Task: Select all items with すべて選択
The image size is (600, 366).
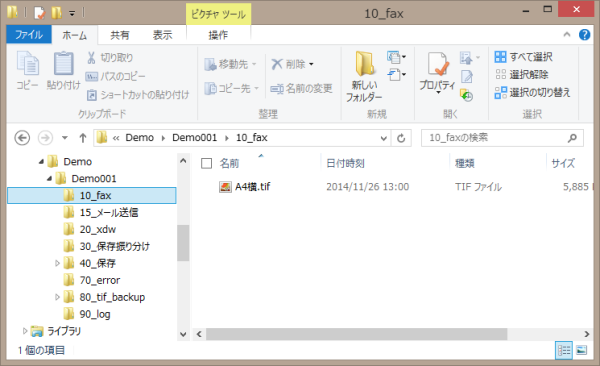Action: point(523,57)
